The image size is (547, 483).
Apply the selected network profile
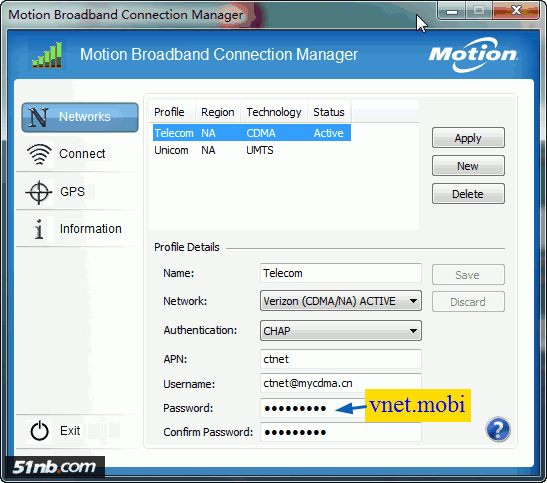[x=468, y=138]
